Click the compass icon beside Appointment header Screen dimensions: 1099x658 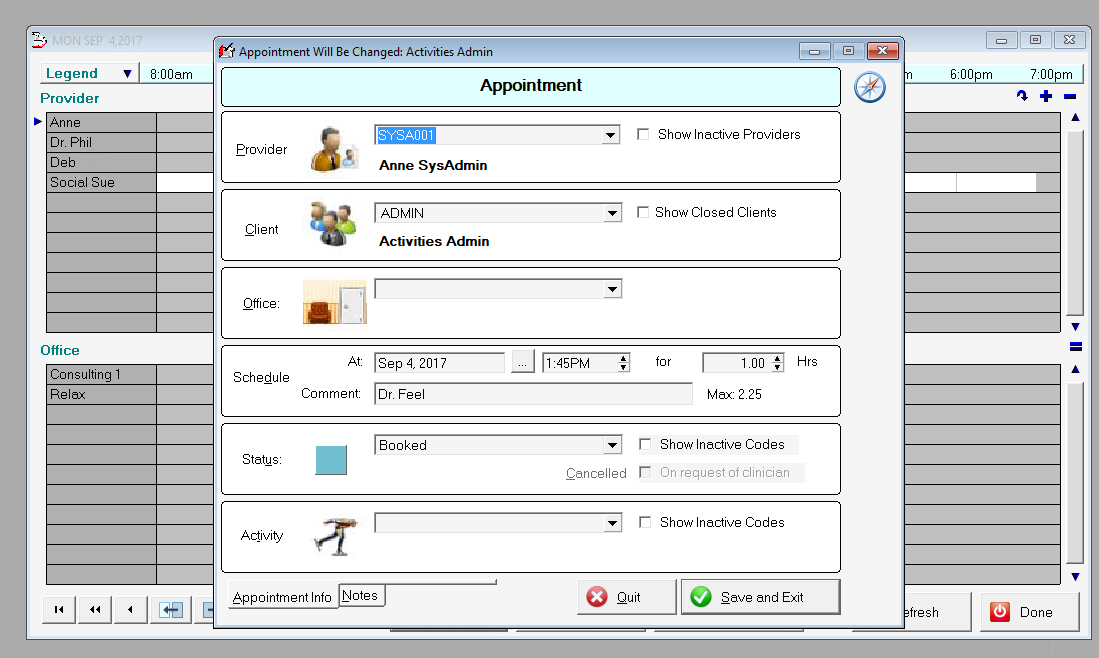[869, 87]
